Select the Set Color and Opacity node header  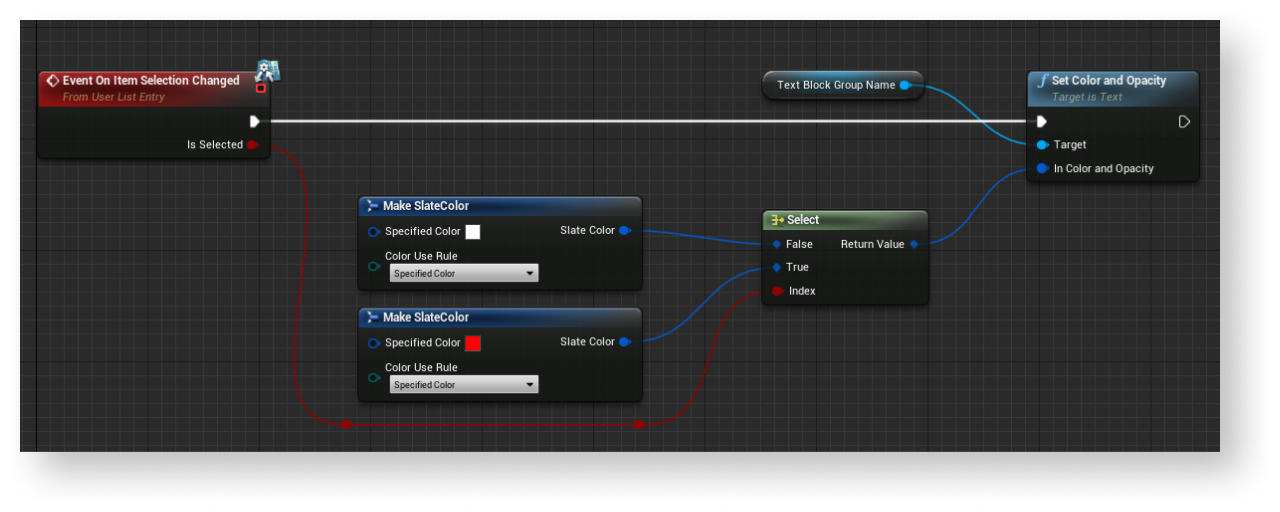[x=1108, y=81]
